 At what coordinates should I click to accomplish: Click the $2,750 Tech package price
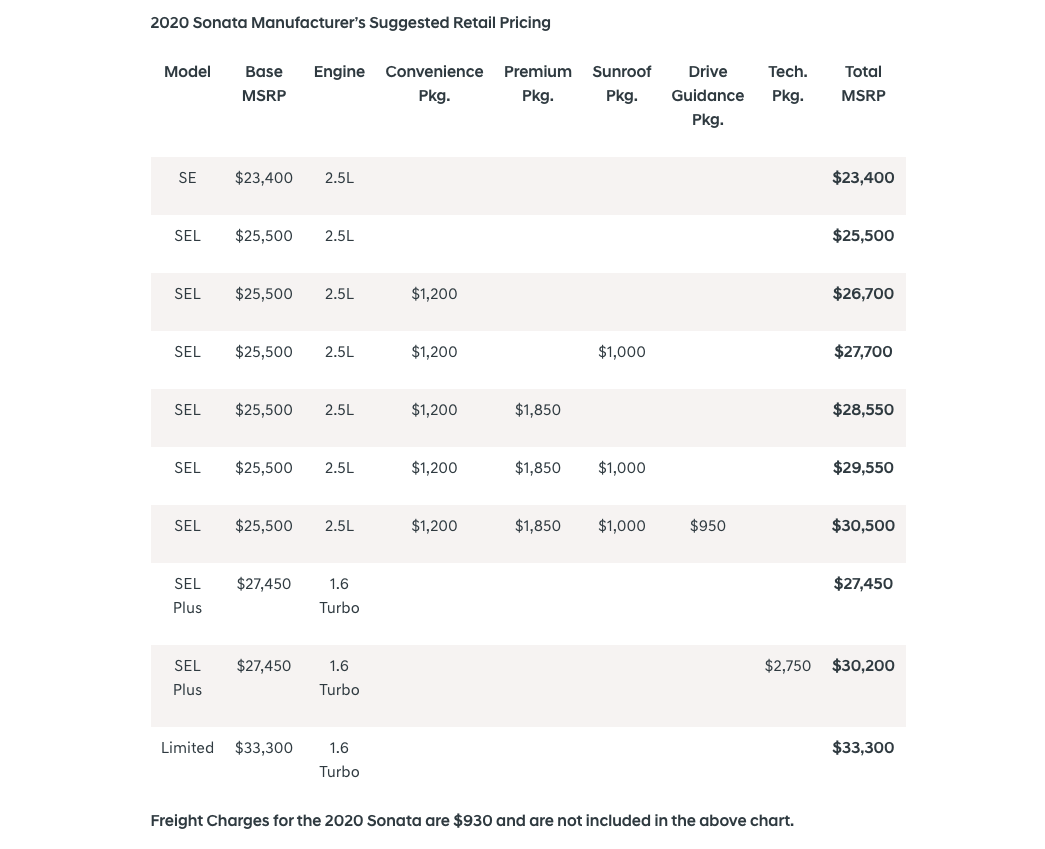pos(788,666)
